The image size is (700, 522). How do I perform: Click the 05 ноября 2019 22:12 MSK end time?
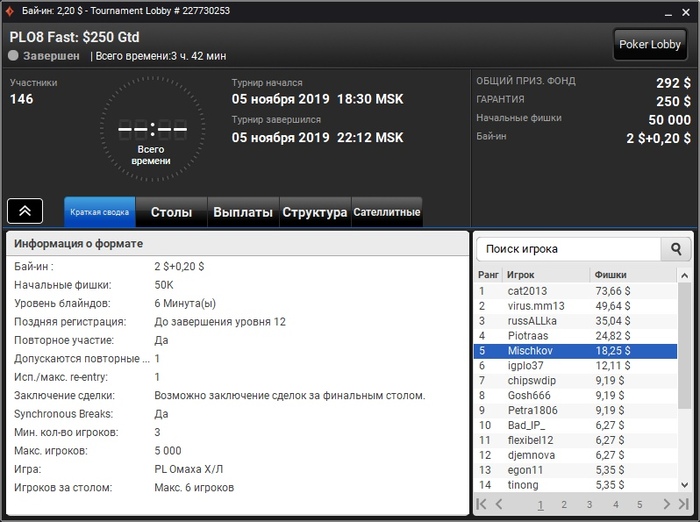pos(317,137)
